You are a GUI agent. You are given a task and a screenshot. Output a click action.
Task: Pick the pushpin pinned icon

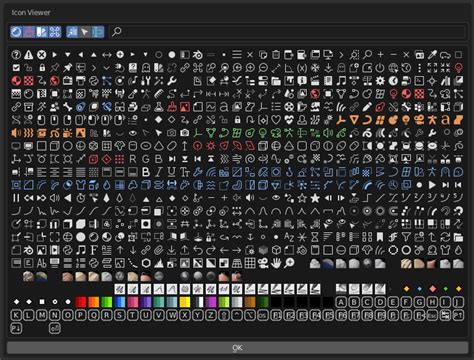click(68, 68)
